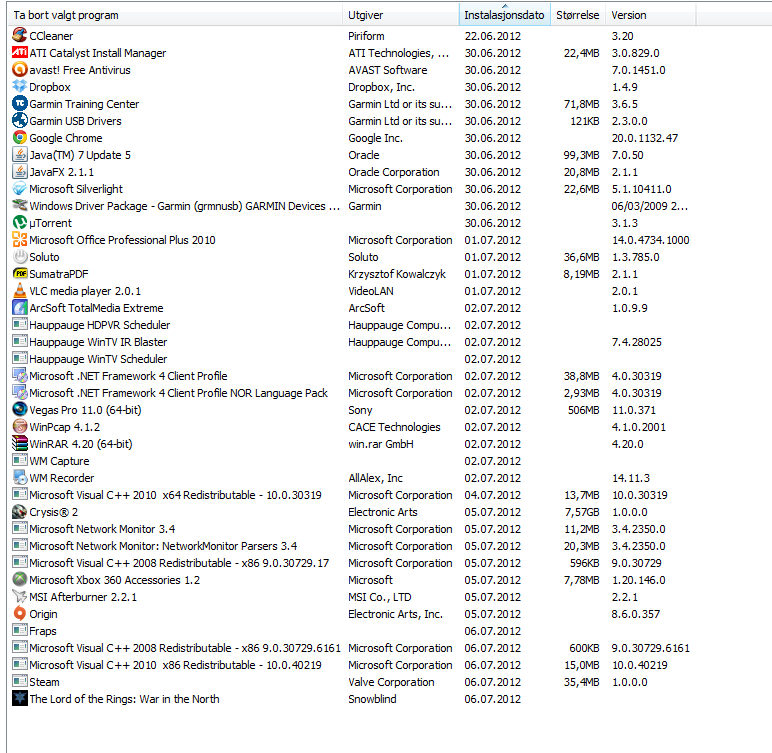This screenshot has height=753, width=772.
Task: Click the AllAlex, Inc publisher cell
Action: (375, 478)
